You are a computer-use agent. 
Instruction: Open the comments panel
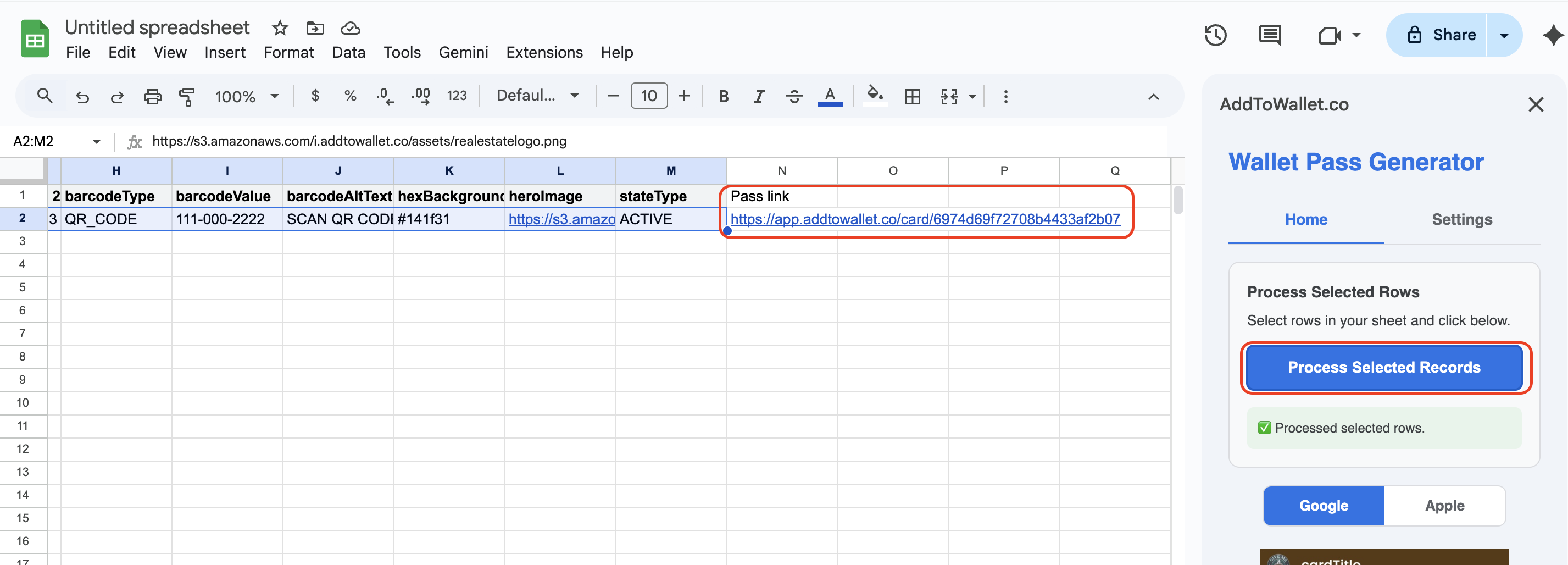(1270, 35)
